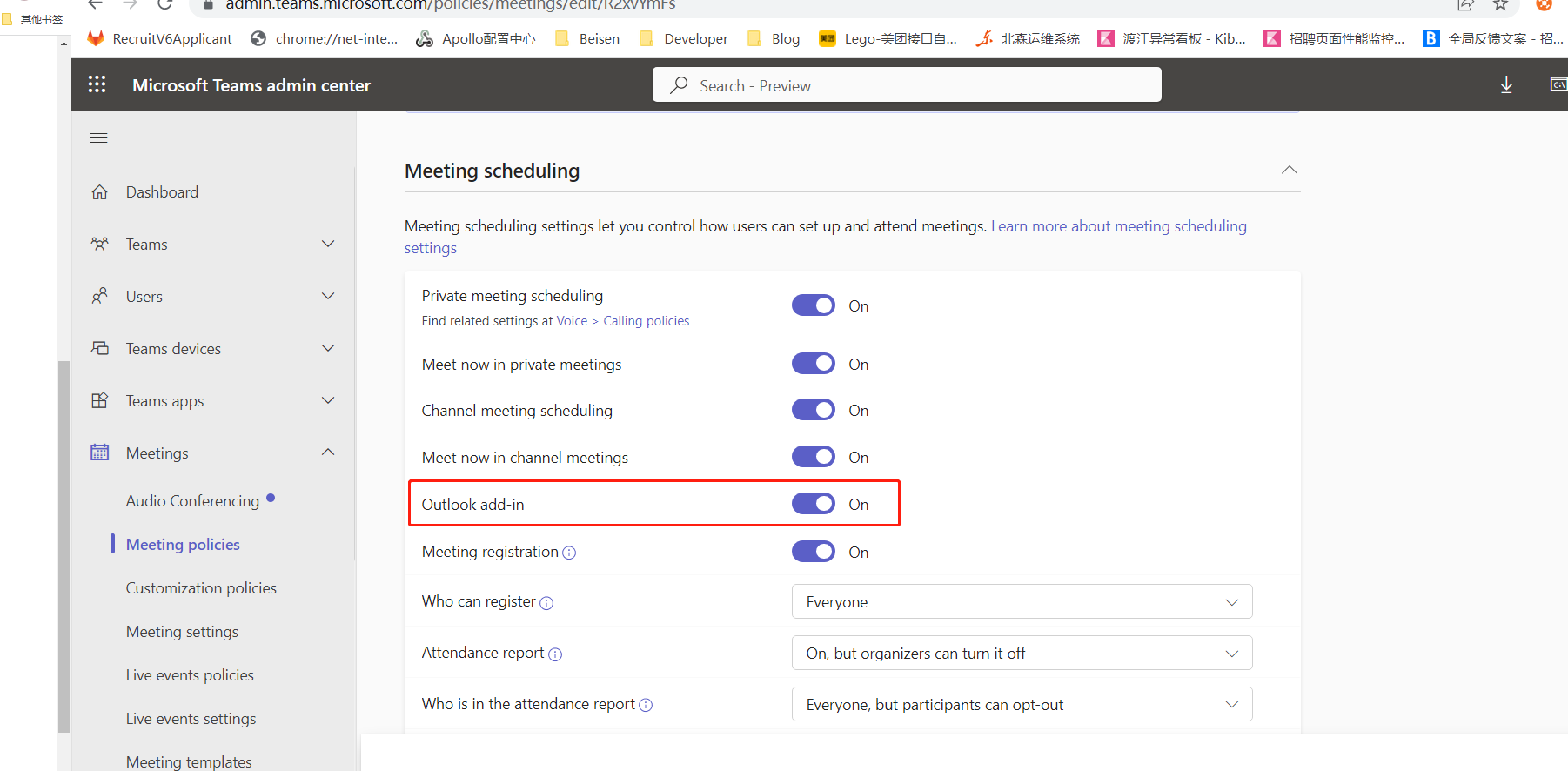Open RecruitV6Applicant bookmark

pos(160,38)
